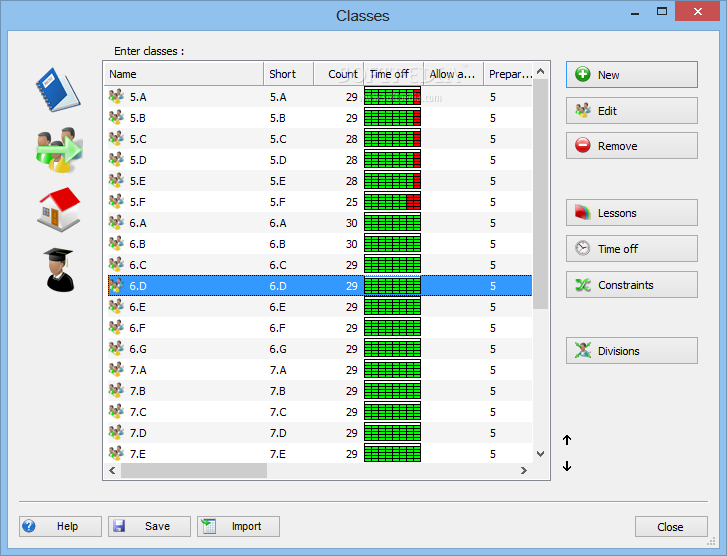Image resolution: width=727 pixels, height=556 pixels.
Task: Open Constraints for the class
Action: (x=631, y=285)
